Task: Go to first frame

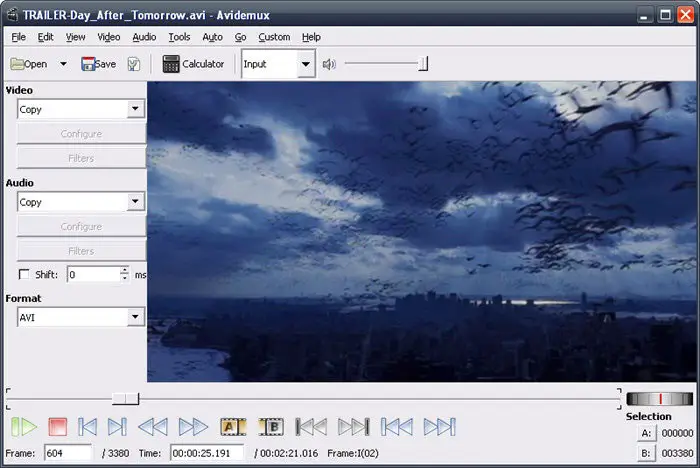Action: (x=396, y=427)
